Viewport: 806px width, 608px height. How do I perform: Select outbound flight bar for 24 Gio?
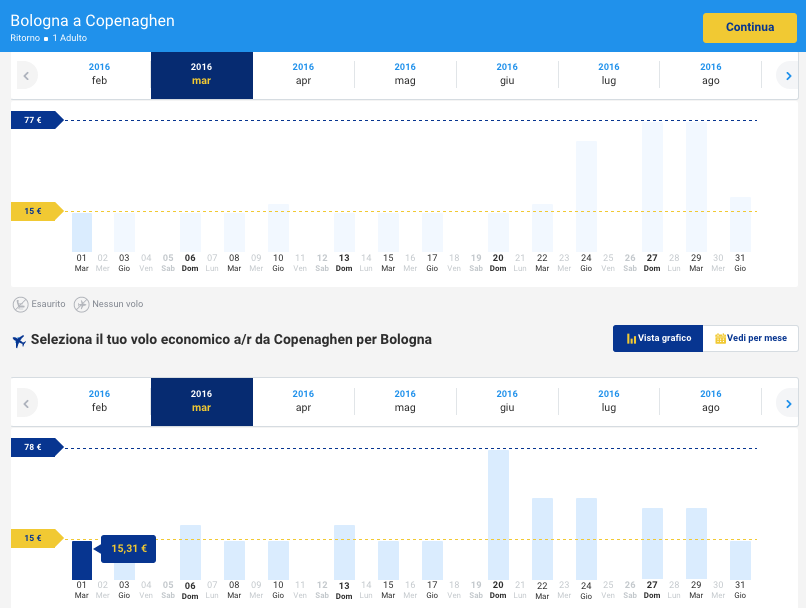[586, 196]
